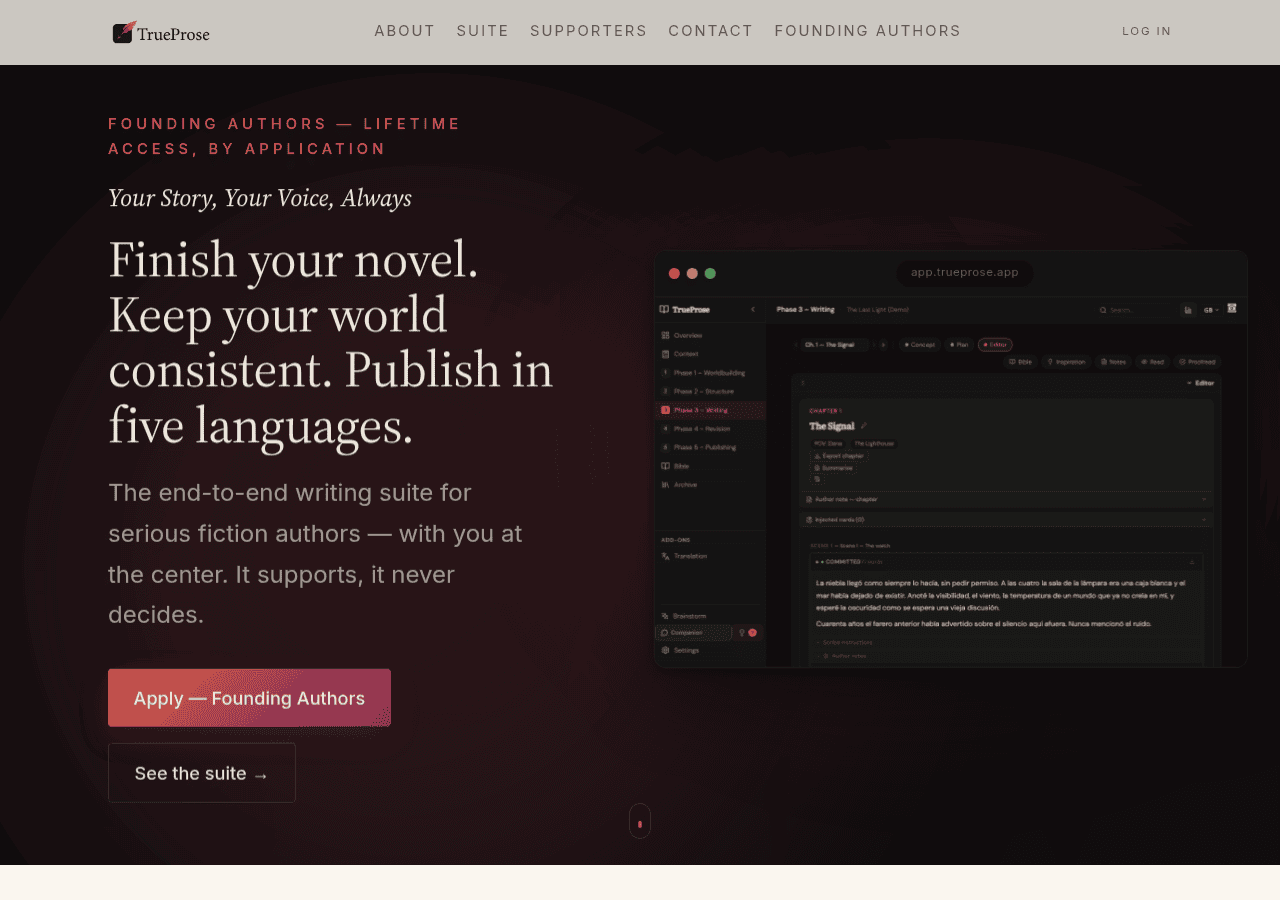
Task: Switch to the Editor tab
Action: tap(995, 345)
